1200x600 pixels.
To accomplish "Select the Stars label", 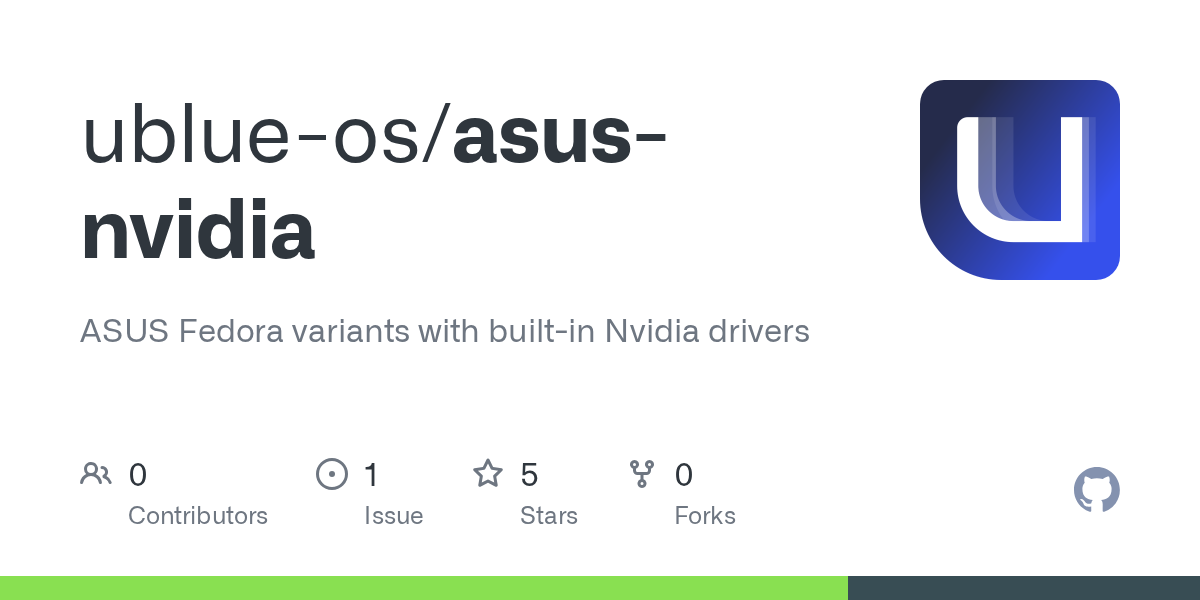I will coord(549,516).
